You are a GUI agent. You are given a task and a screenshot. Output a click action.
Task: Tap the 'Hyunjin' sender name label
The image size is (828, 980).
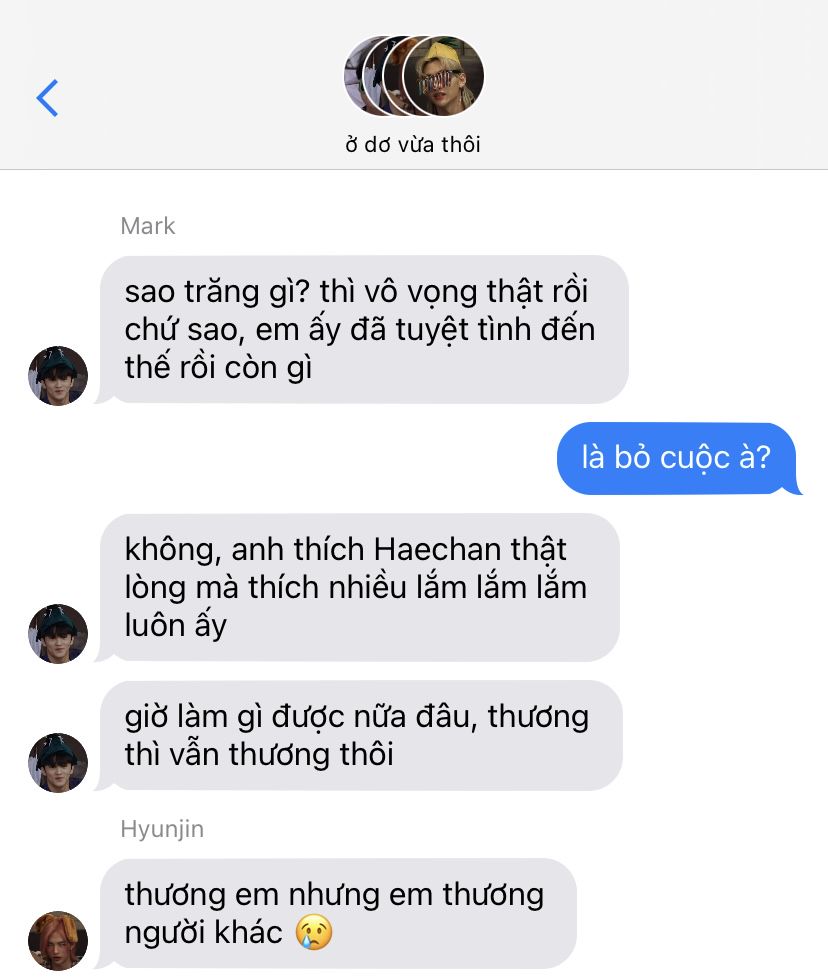(162, 829)
